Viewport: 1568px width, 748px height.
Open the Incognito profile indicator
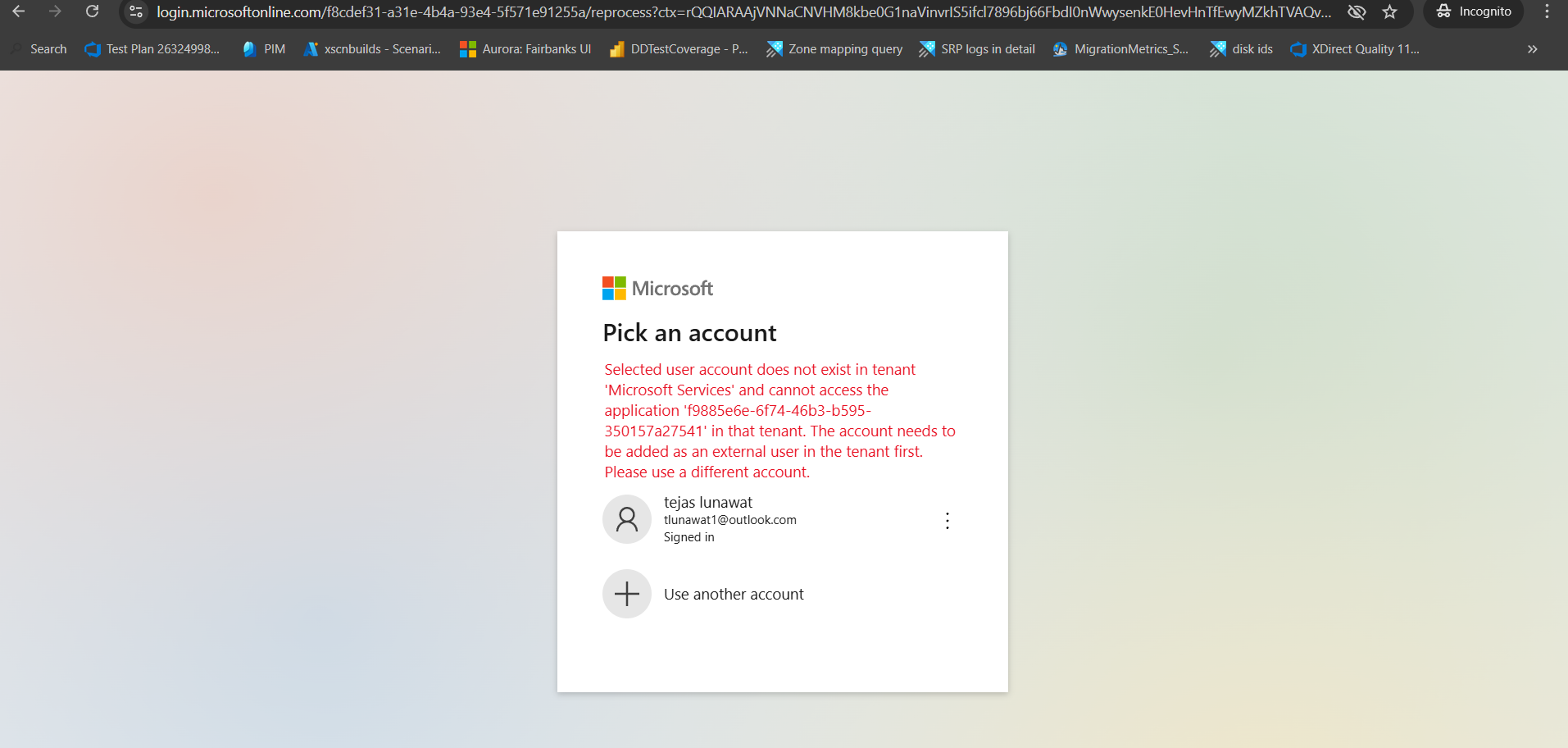point(1474,11)
